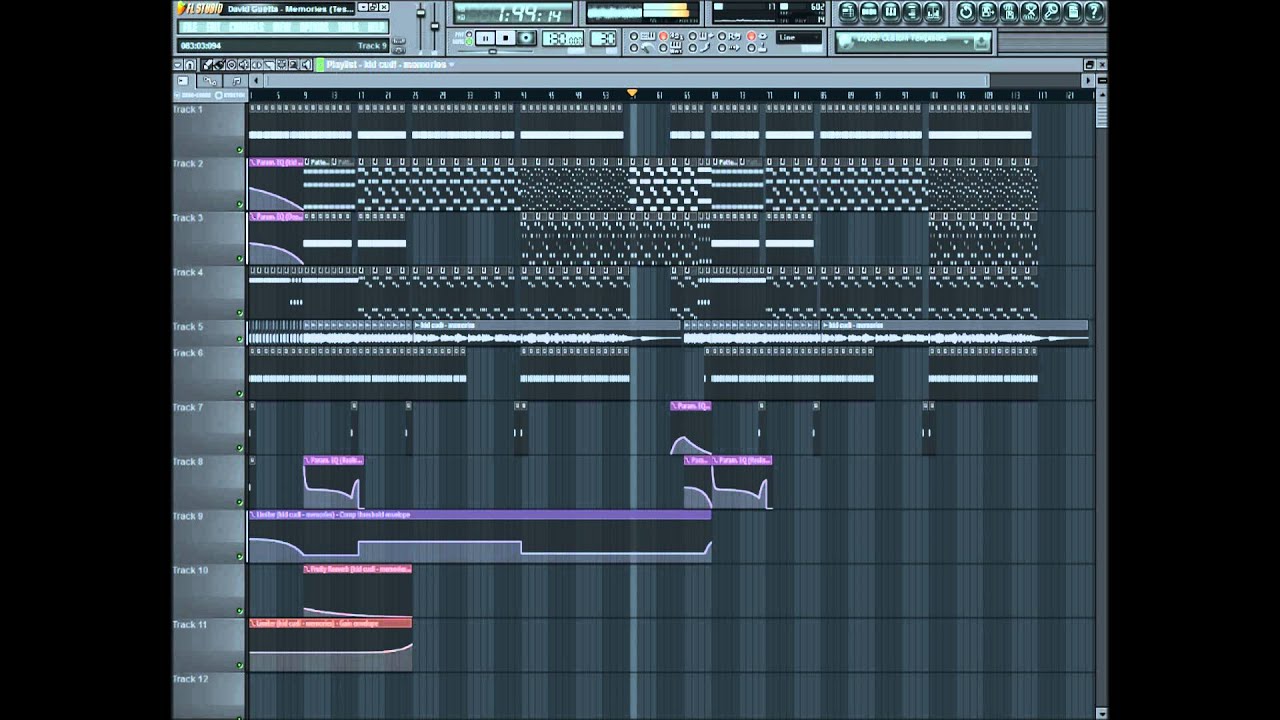
Task: Select the Delete tool in playlist toolbar
Action: (231, 65)
